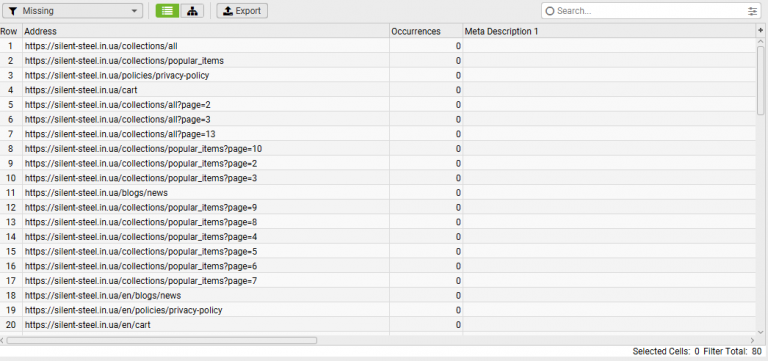Sort by Meta Description 1 column header
This screenshot has height=361, width=768.
click(610, 31)
